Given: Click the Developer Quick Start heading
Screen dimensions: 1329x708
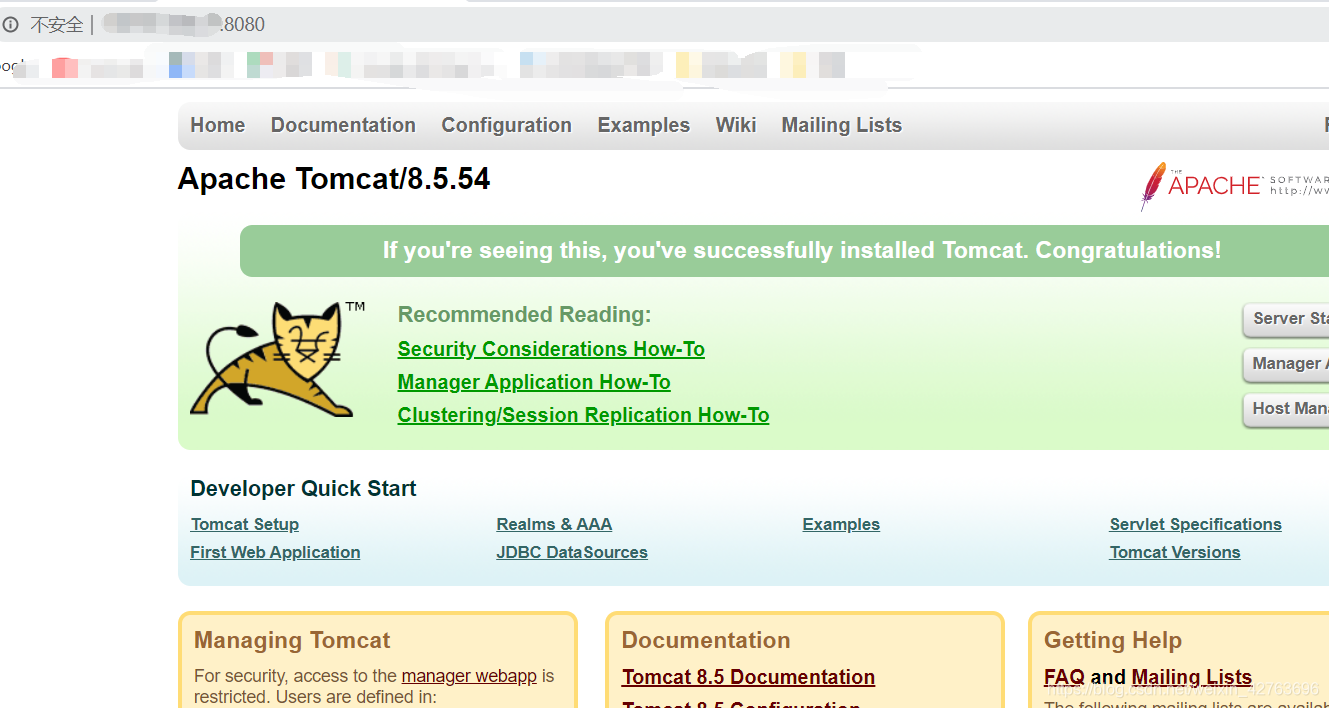Looking at the screenshot, I should (303, 489).
